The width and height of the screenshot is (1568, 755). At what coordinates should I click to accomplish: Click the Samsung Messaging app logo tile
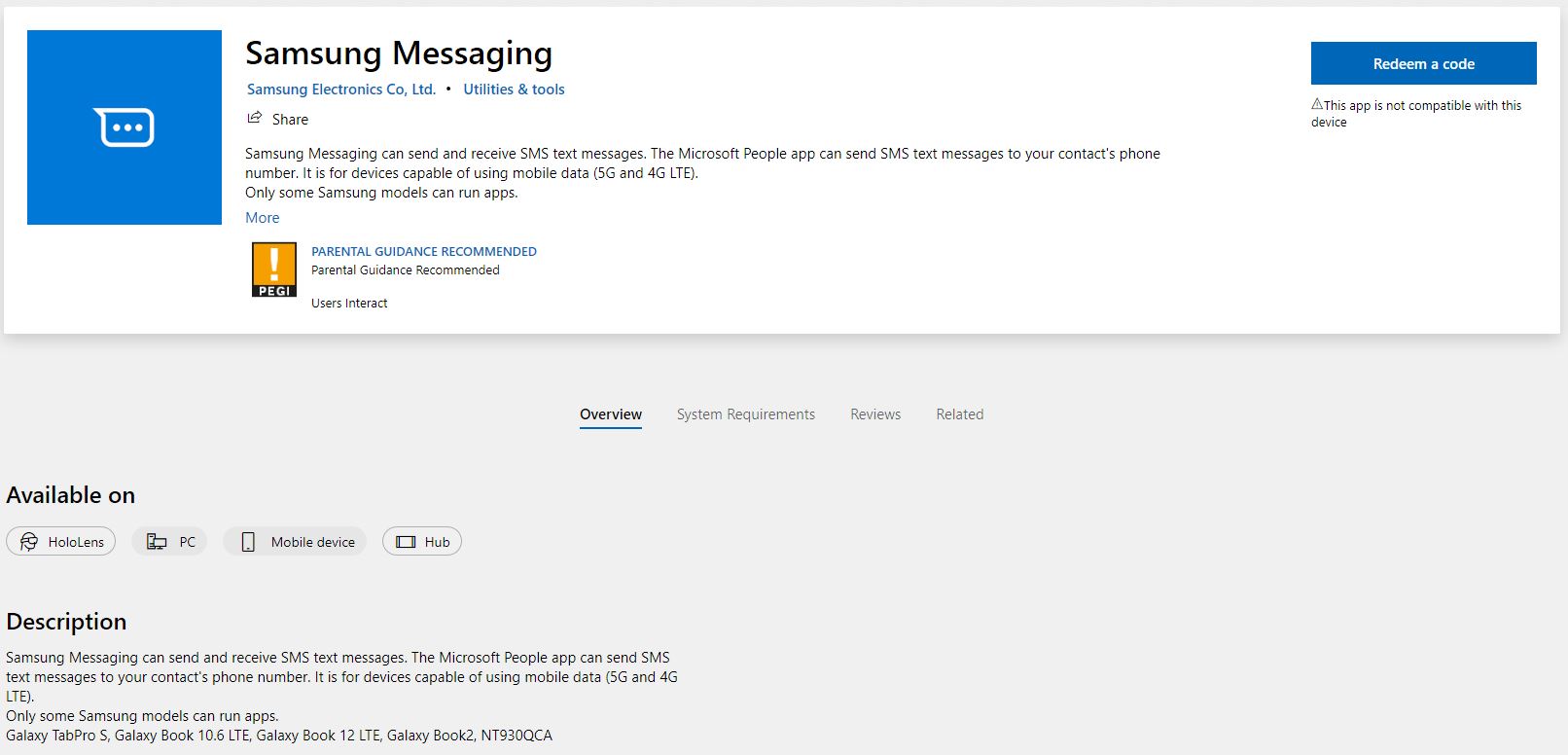point(125,127)
